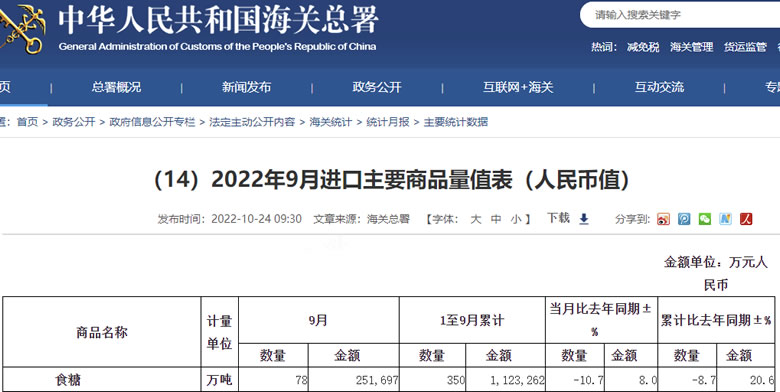Image resolution: width=780 pixels, height=392 pixels.
Task: Share via the red Renmin icon
Action: coord(746,219)
